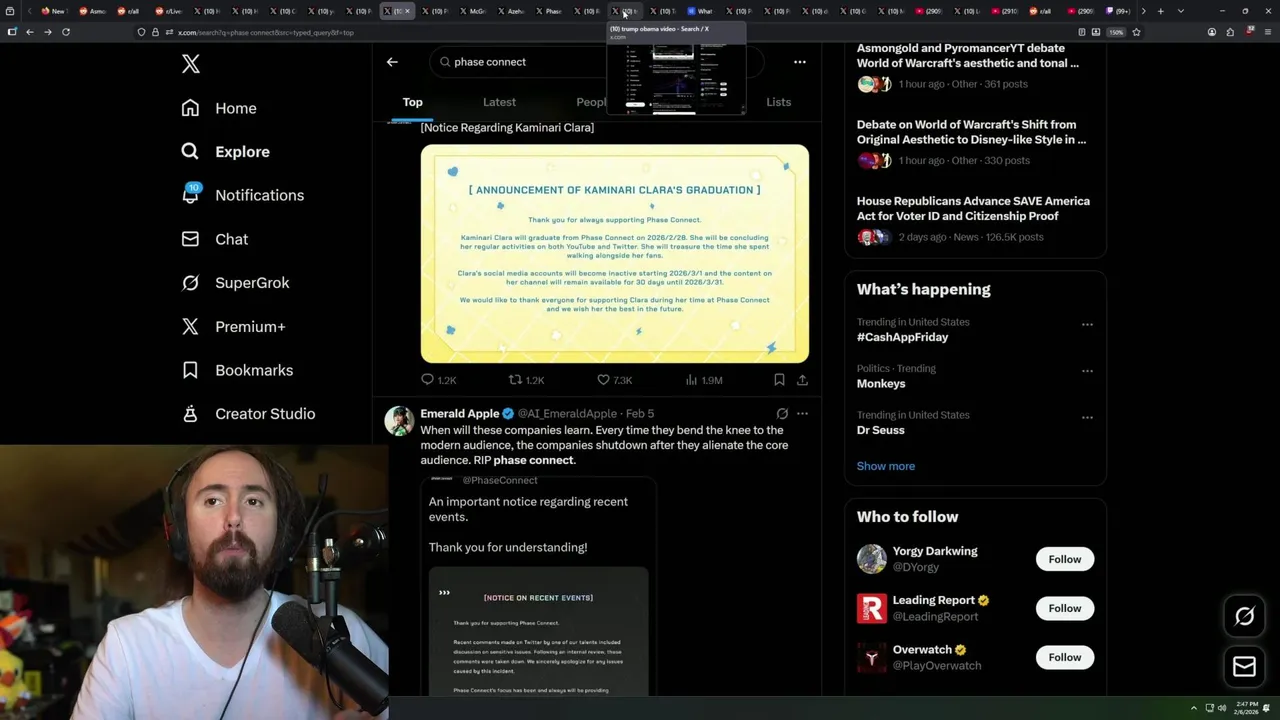Open the WoW Disney-like style debate story
The height and width of the screenshot is (720, 1280).
tap(971, 132)
